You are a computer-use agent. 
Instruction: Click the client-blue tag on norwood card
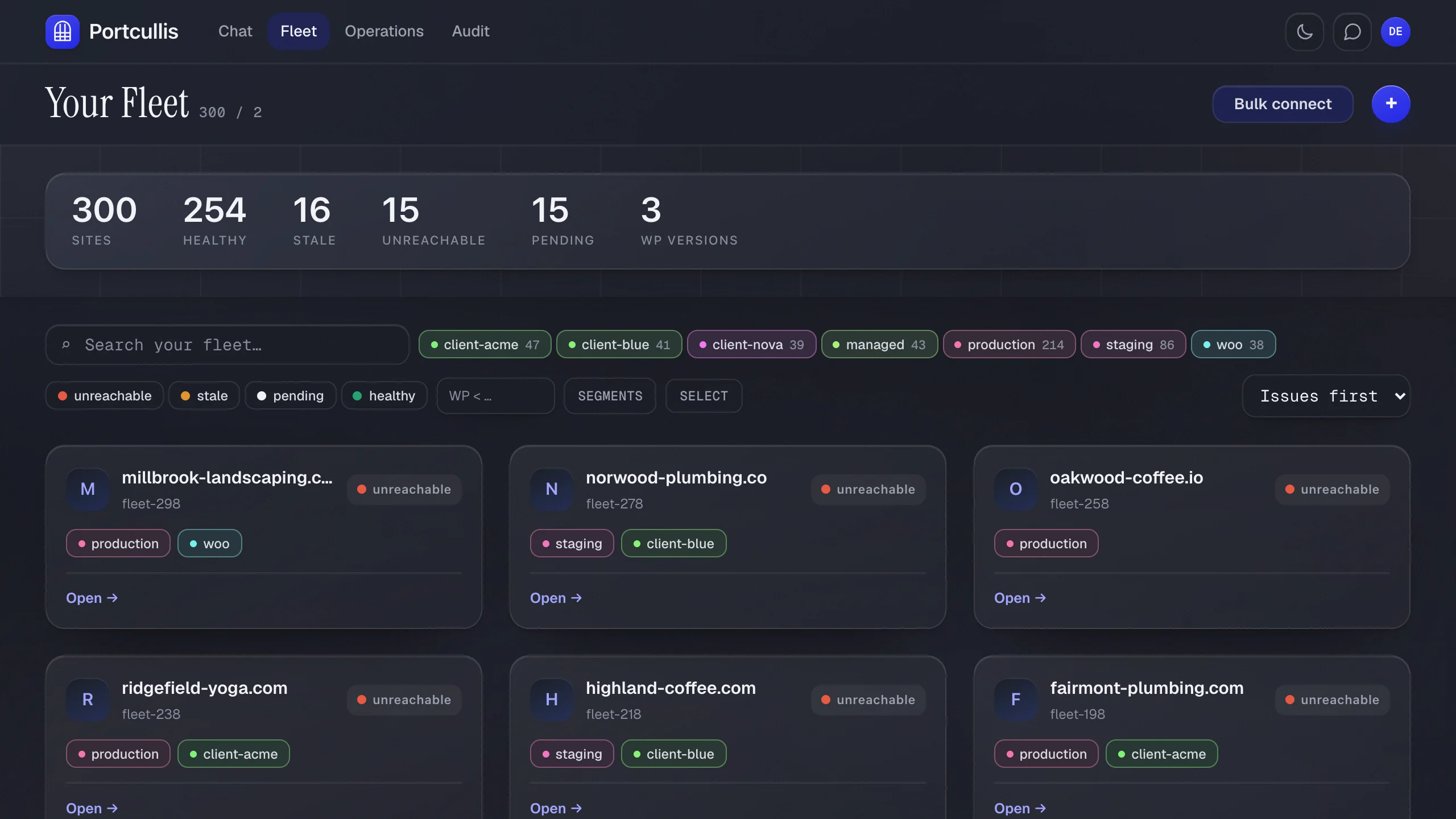674,544
